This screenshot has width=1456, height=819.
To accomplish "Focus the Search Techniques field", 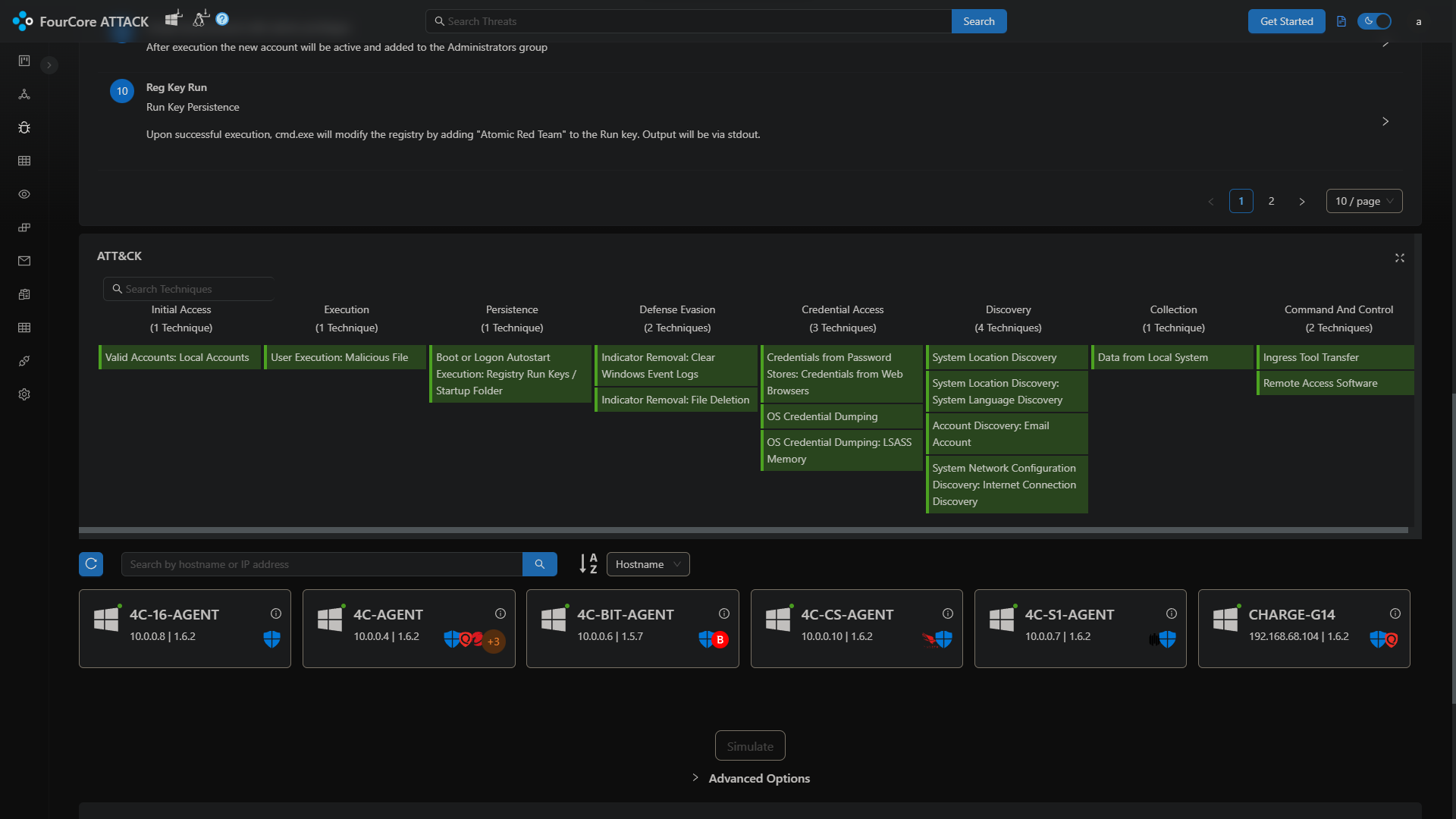I will point(189,289).
